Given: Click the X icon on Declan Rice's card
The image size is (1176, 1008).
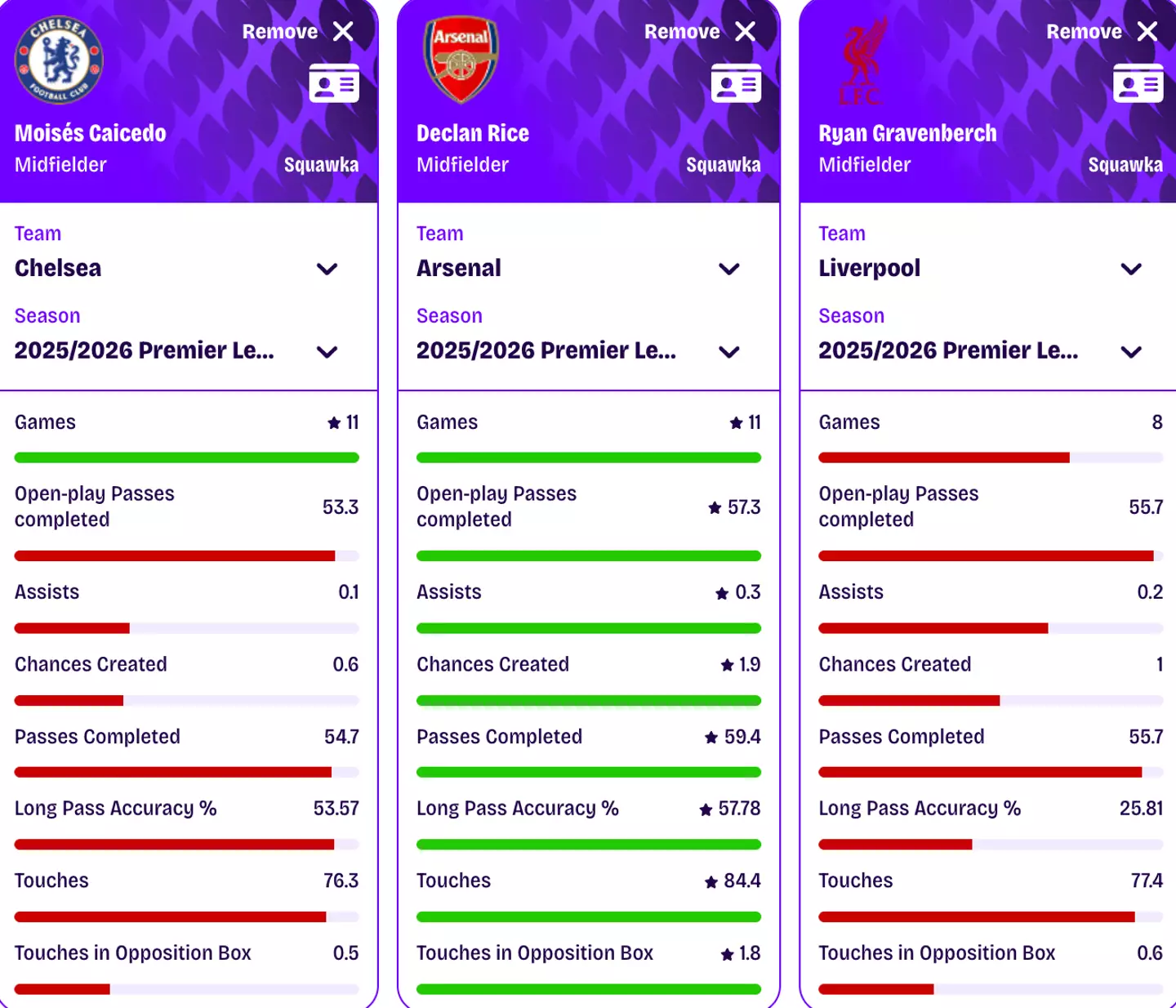Looking at the screenshot, I should [746, 32].
